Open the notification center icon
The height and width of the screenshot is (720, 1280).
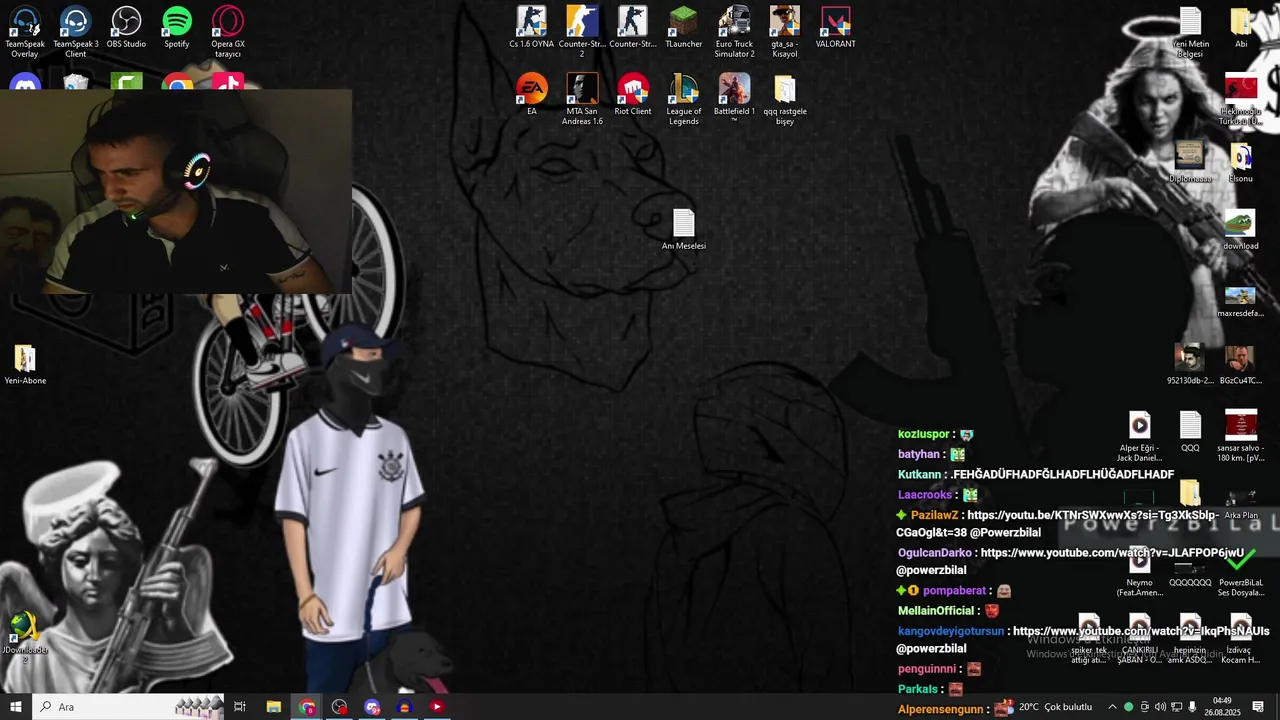[x=1258, y=707]
